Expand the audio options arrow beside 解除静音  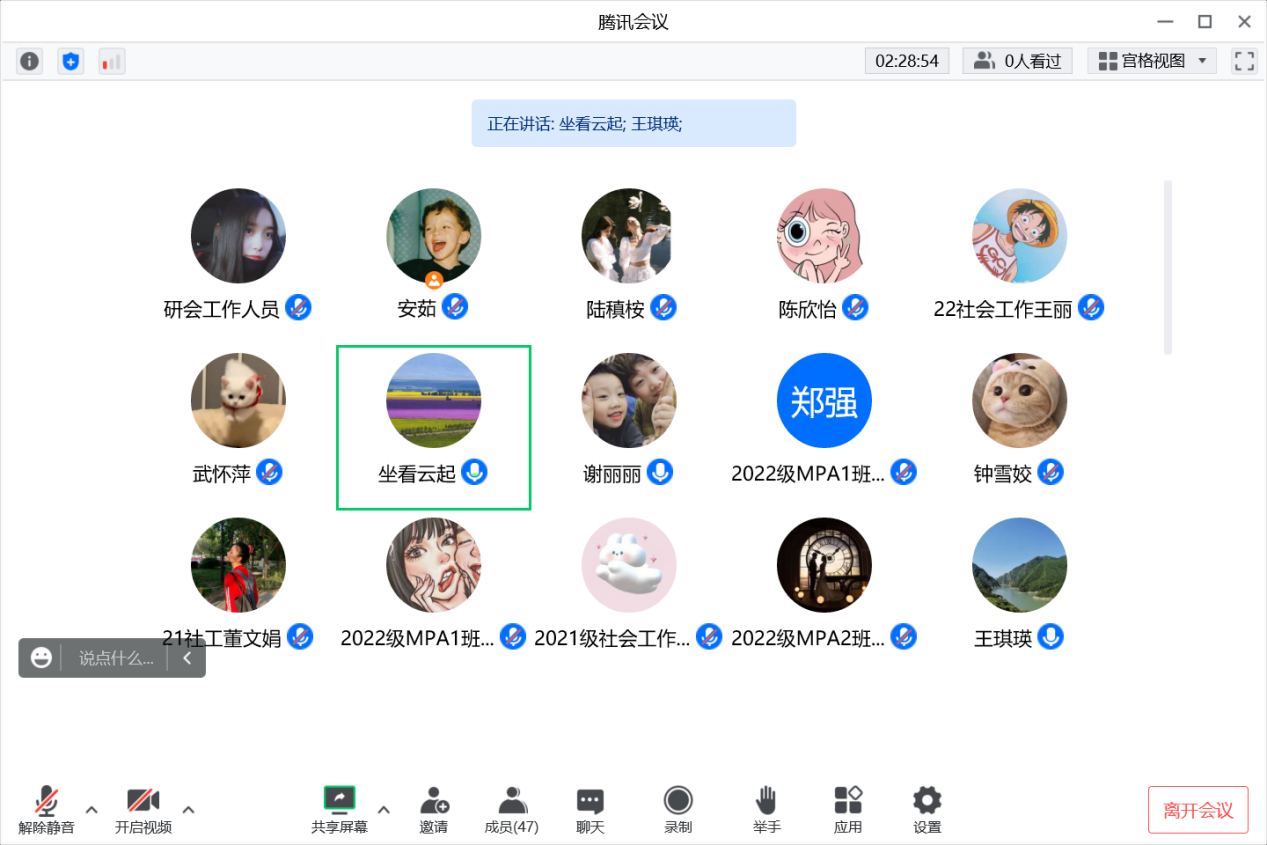91,809
